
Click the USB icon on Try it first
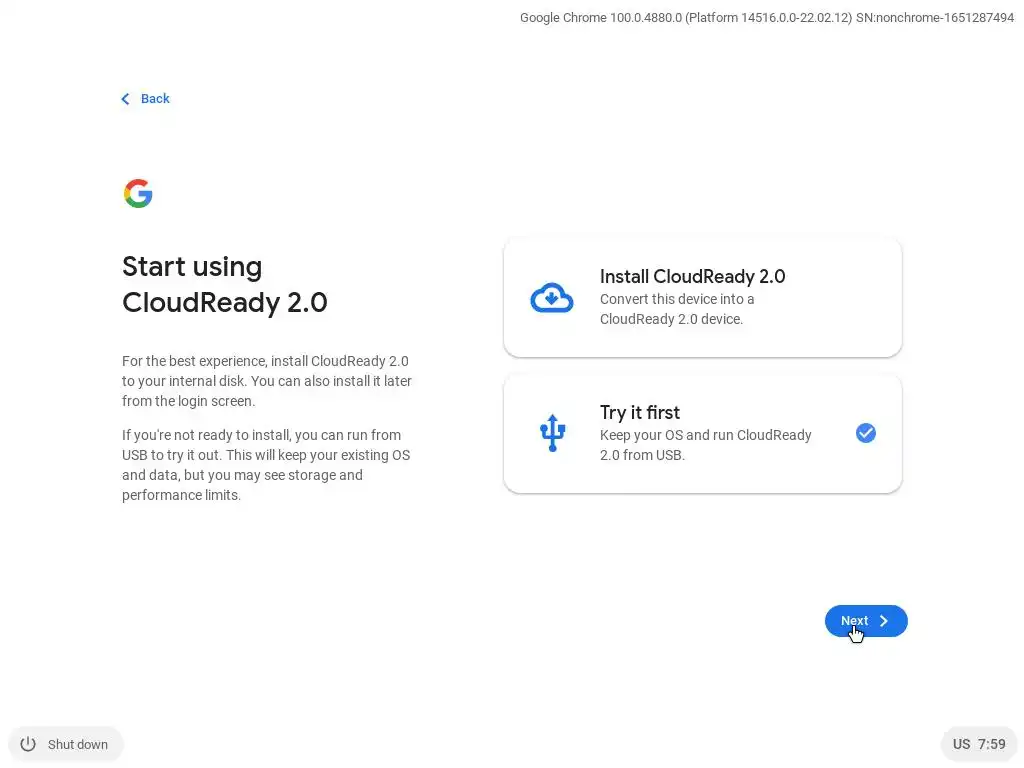(x=552, y=433)
